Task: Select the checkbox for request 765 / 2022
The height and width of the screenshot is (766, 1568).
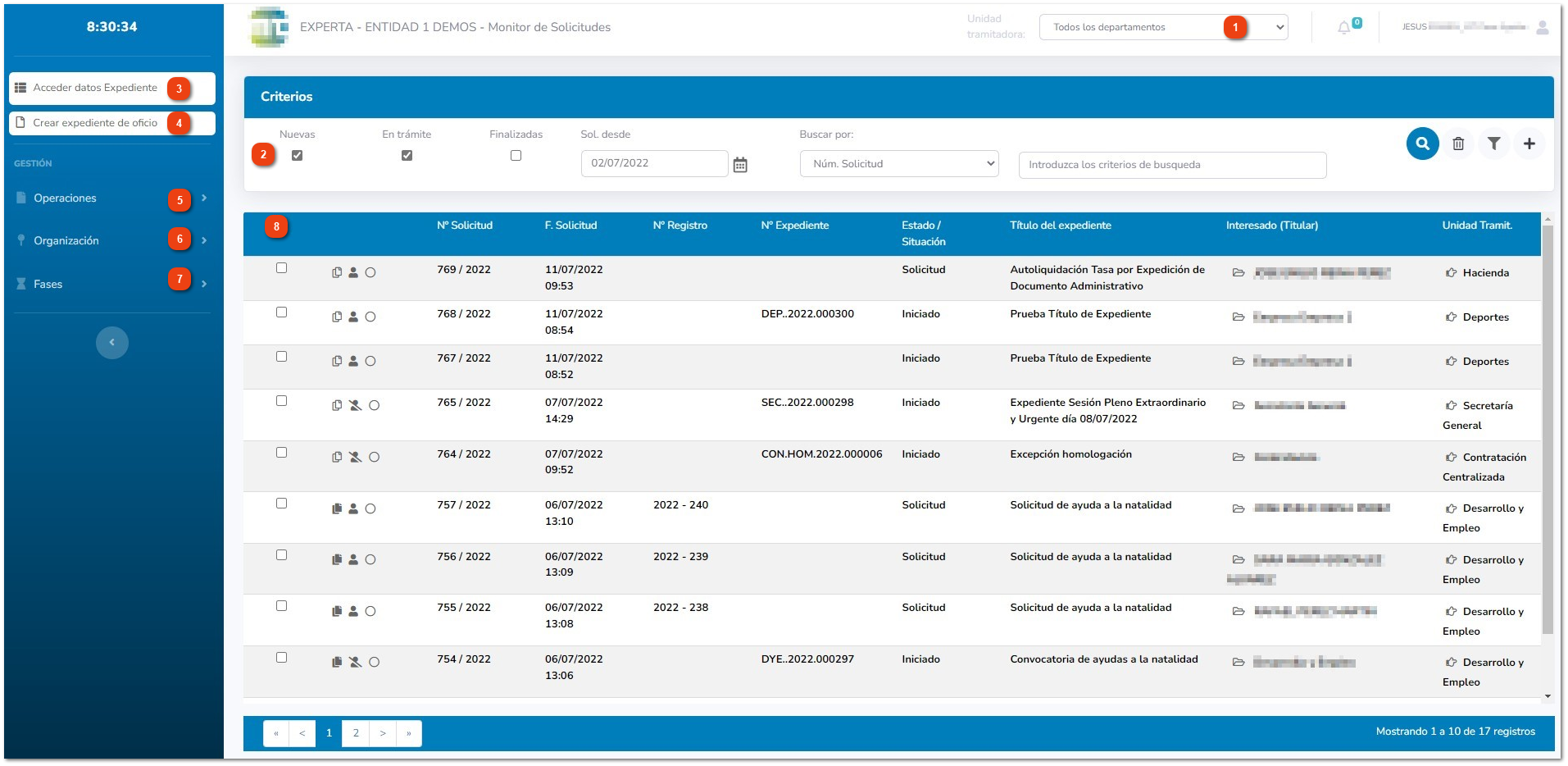Action: coord(281,401)
